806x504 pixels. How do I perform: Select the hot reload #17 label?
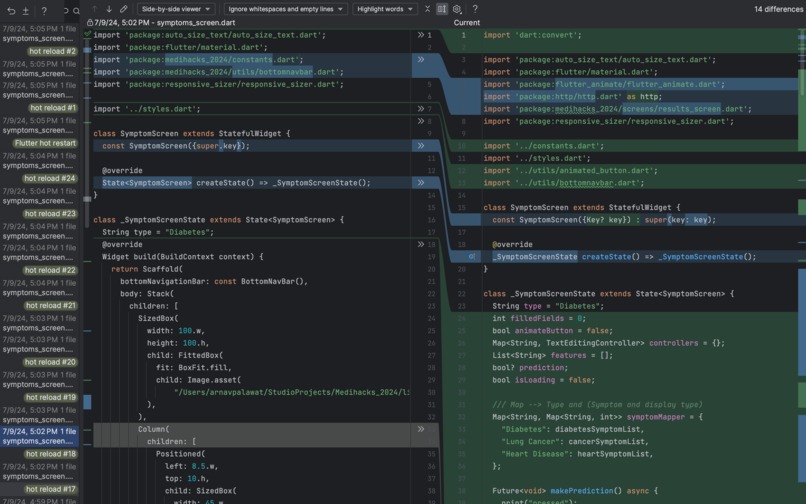[50, 490]
